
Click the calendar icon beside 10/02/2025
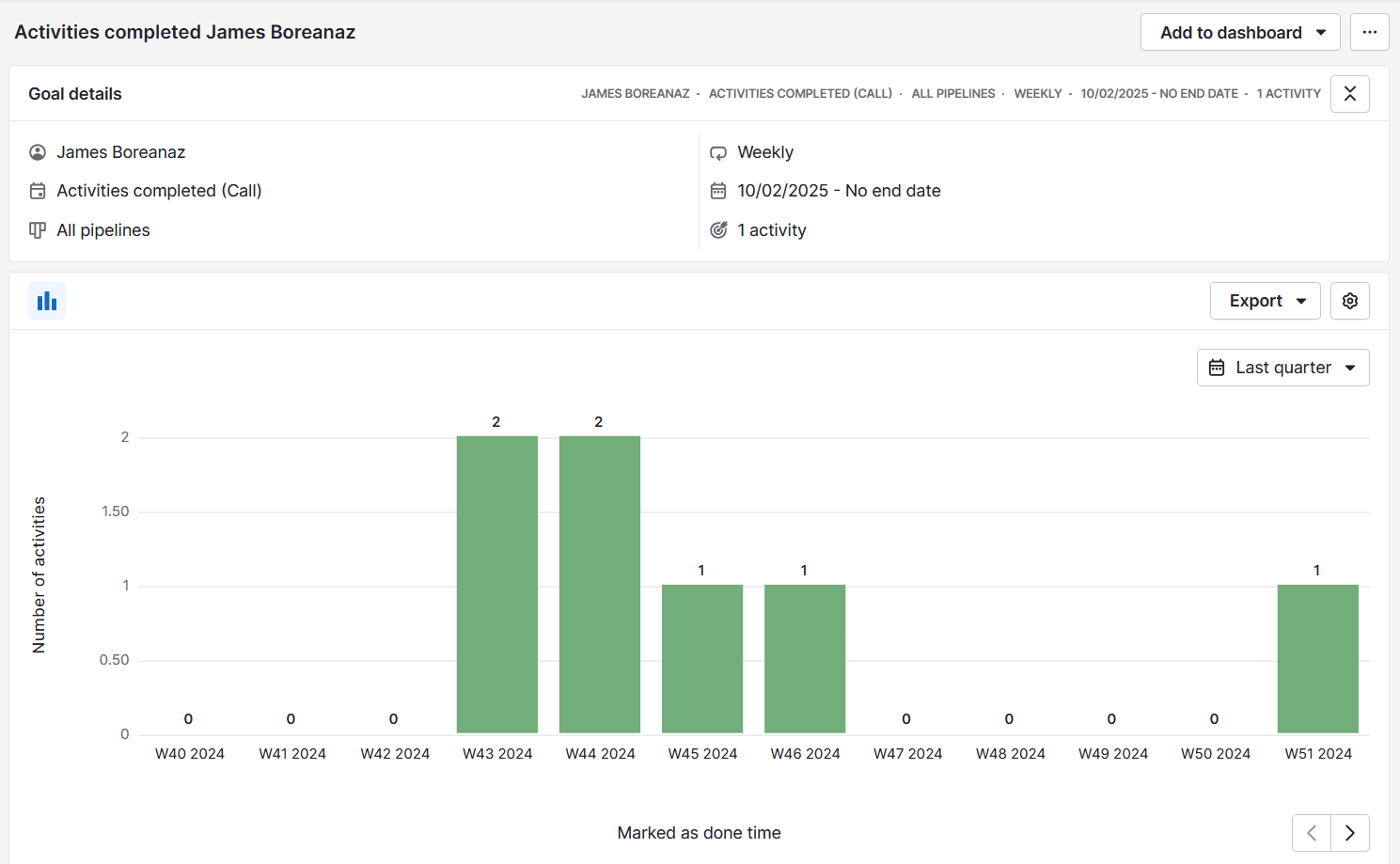717,190
